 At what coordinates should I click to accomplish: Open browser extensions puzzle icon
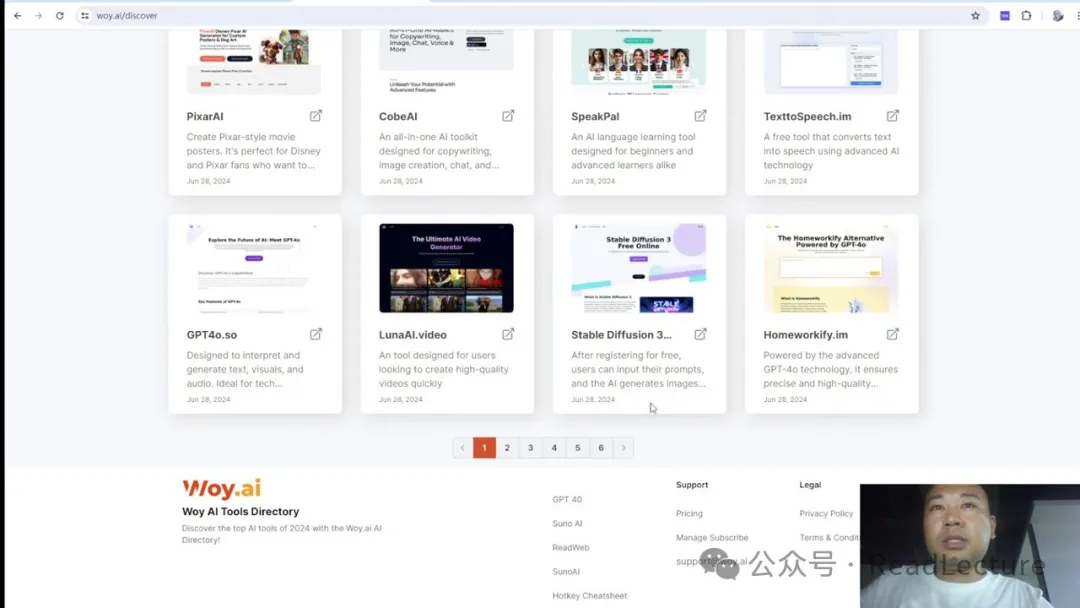point(1026,16)
